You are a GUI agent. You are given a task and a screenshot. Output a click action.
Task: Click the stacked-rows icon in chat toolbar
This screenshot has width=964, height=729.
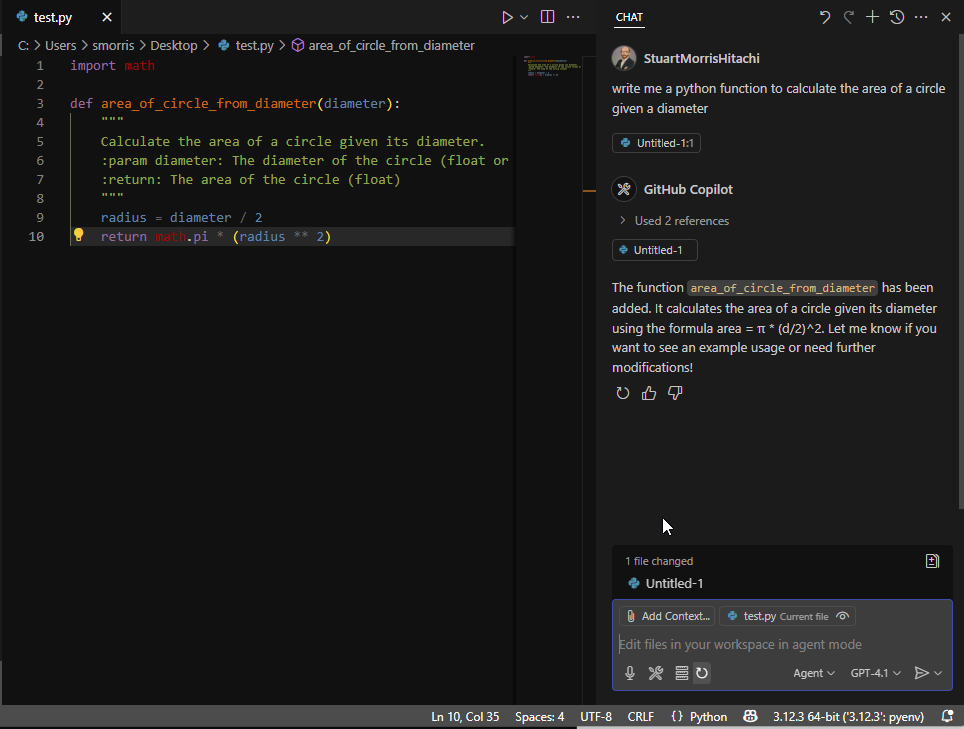(x=681, y=673)
